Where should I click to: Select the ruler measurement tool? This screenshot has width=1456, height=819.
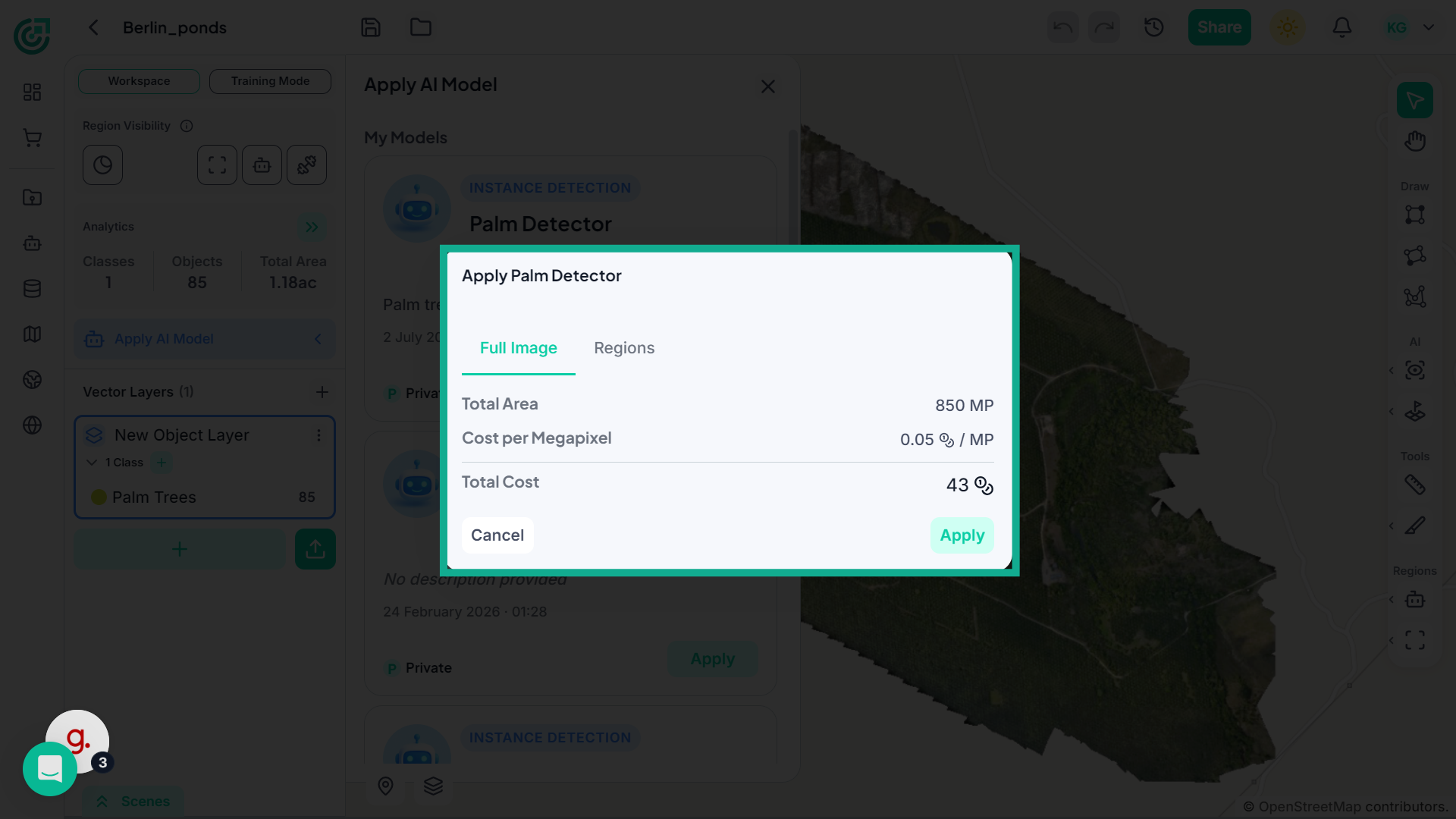point(1415,485)
